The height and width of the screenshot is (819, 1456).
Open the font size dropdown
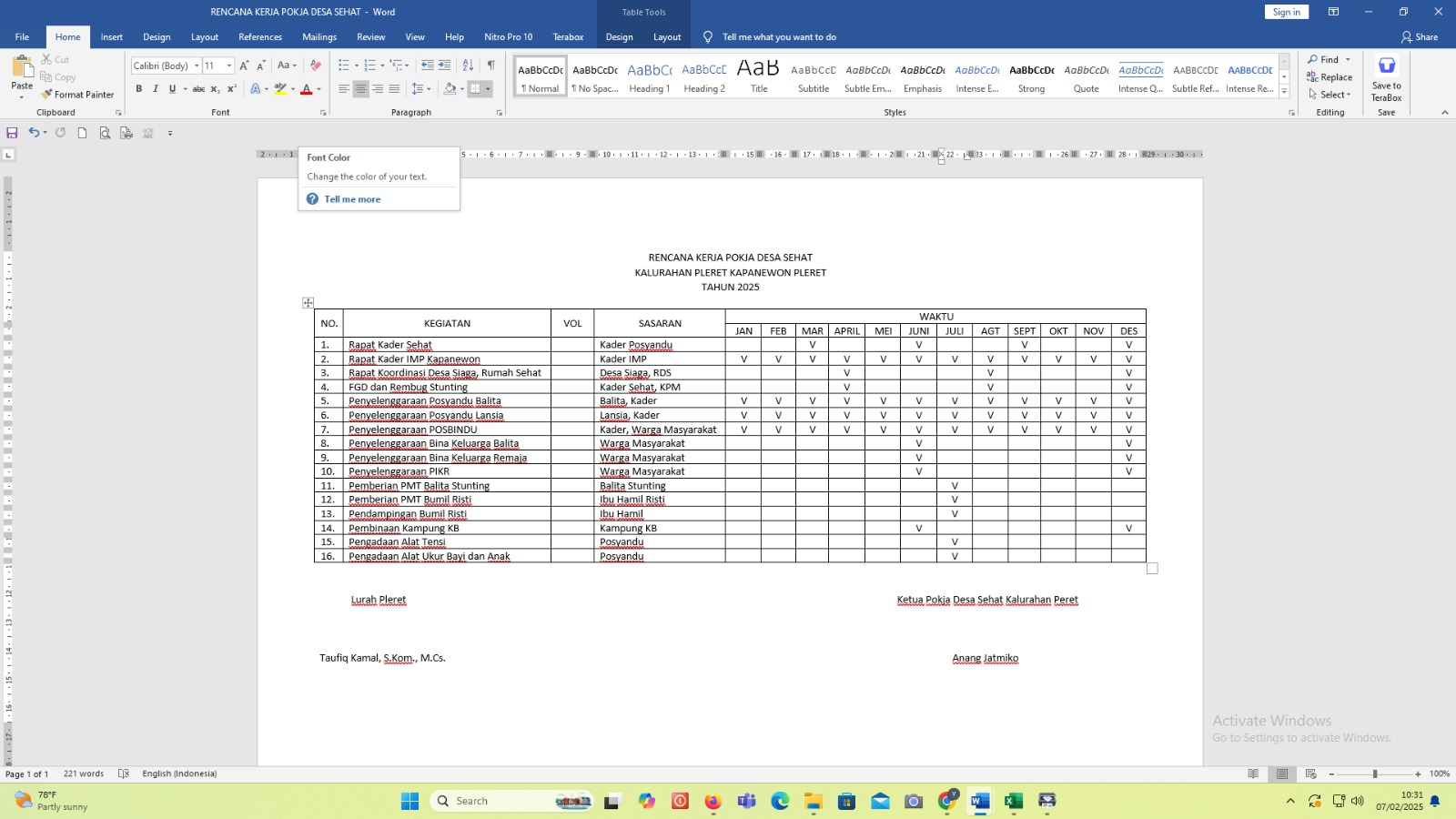pos(229,66)
